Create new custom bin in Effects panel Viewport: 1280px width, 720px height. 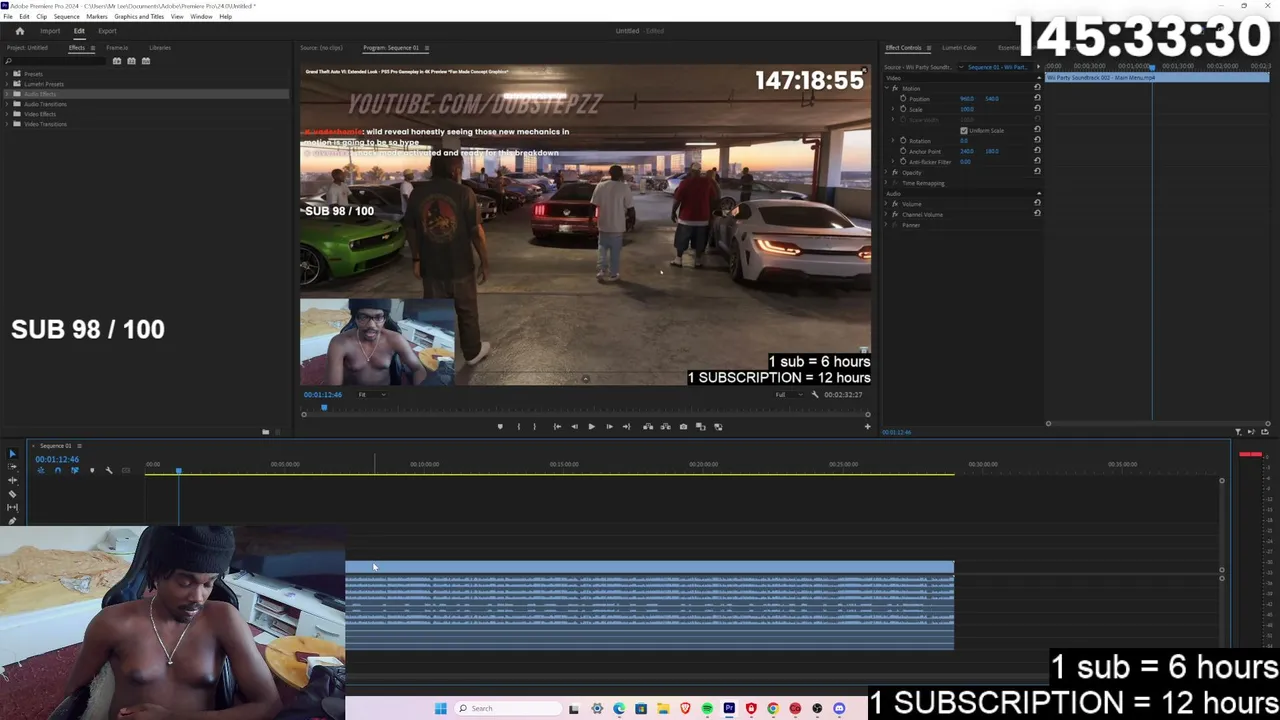coord(265,432)
